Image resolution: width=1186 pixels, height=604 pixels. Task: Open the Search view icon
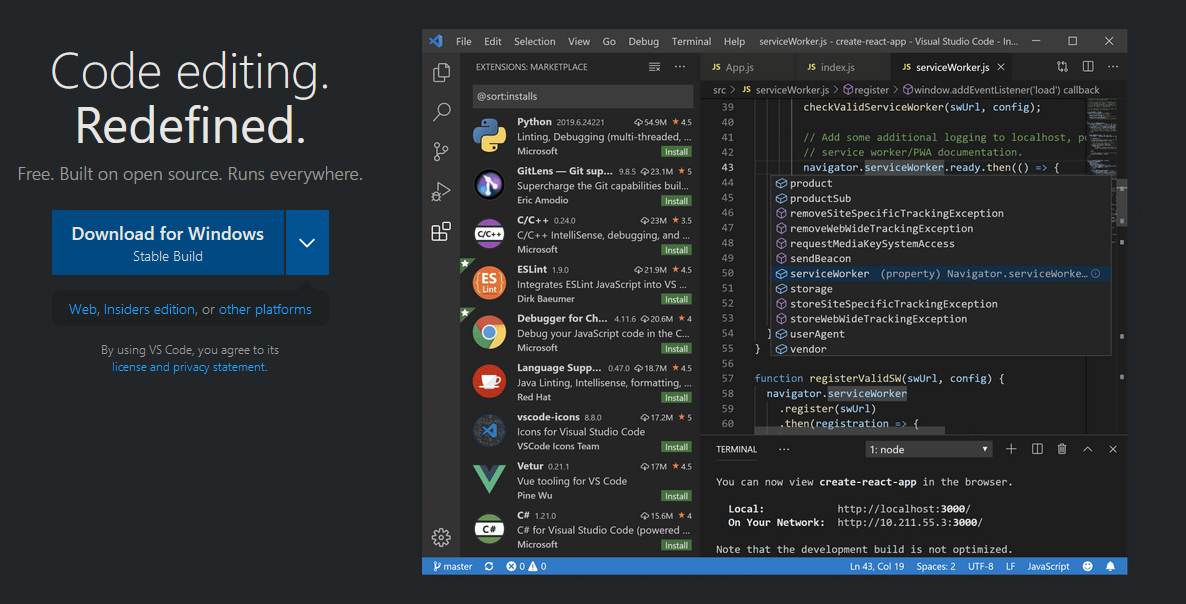(x=441, y=113)
